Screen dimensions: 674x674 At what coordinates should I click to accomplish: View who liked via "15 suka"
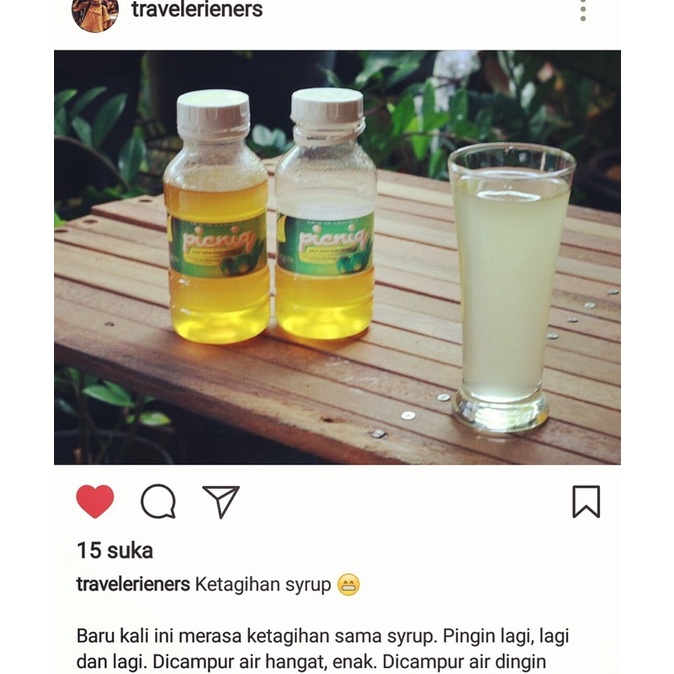coord(115,551)
